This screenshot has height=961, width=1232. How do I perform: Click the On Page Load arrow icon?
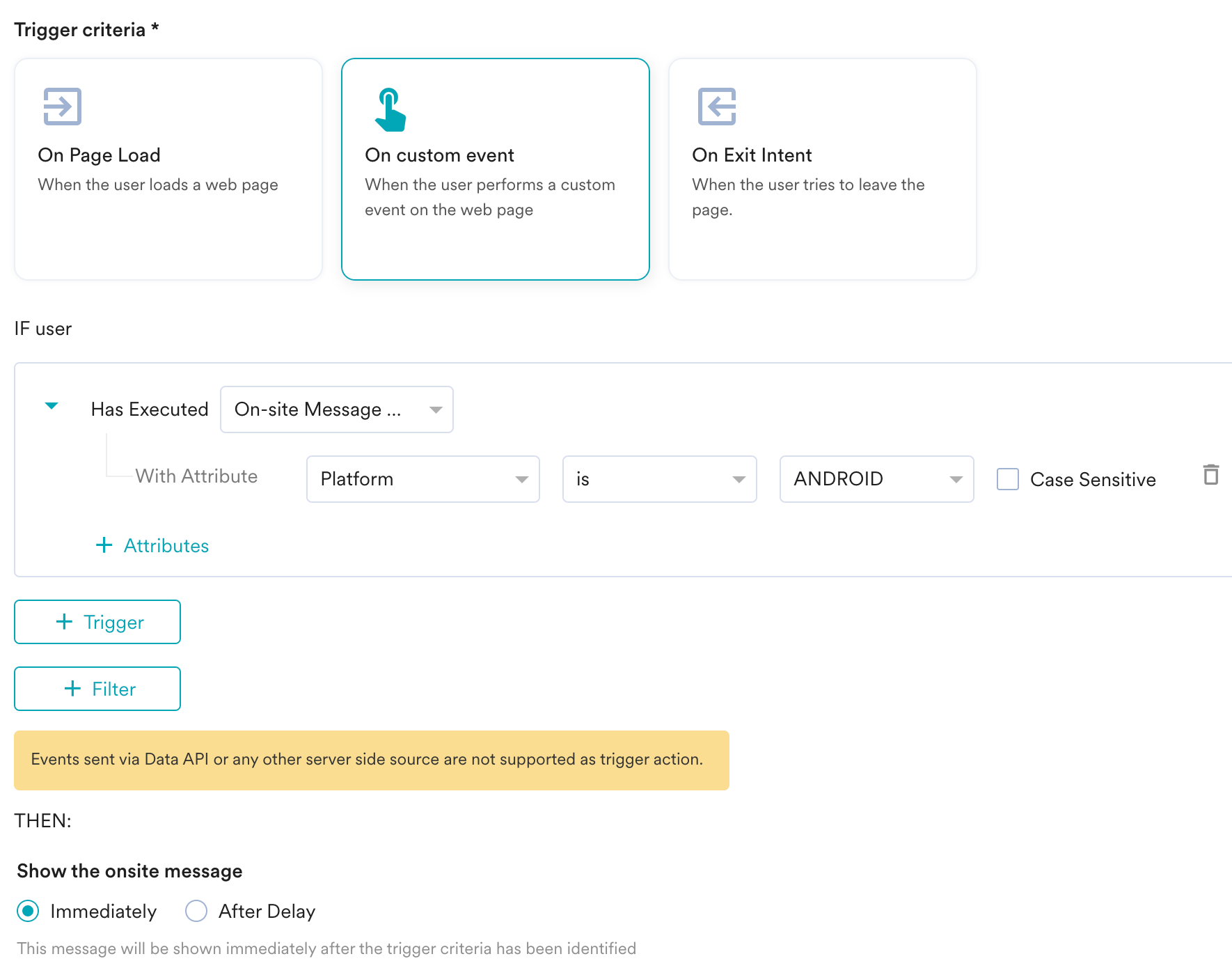pyautogui.click(x=63, y=107)
